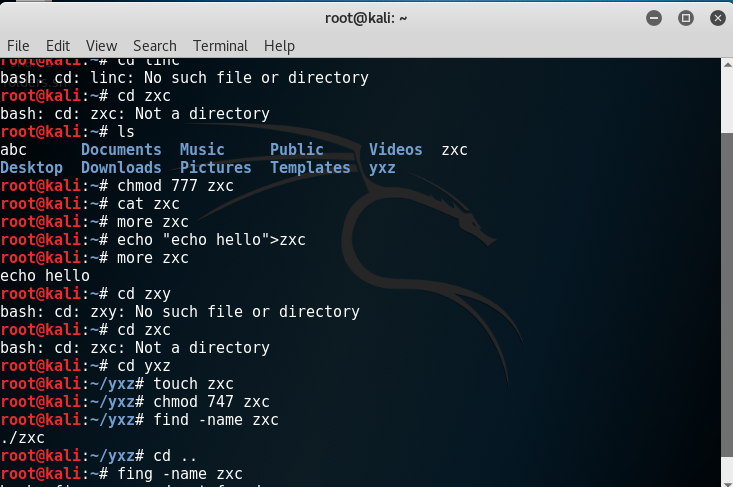Click the 'Pictures' directory name
The width and height of the screenshot is (733, 487).
coord(216,168)
